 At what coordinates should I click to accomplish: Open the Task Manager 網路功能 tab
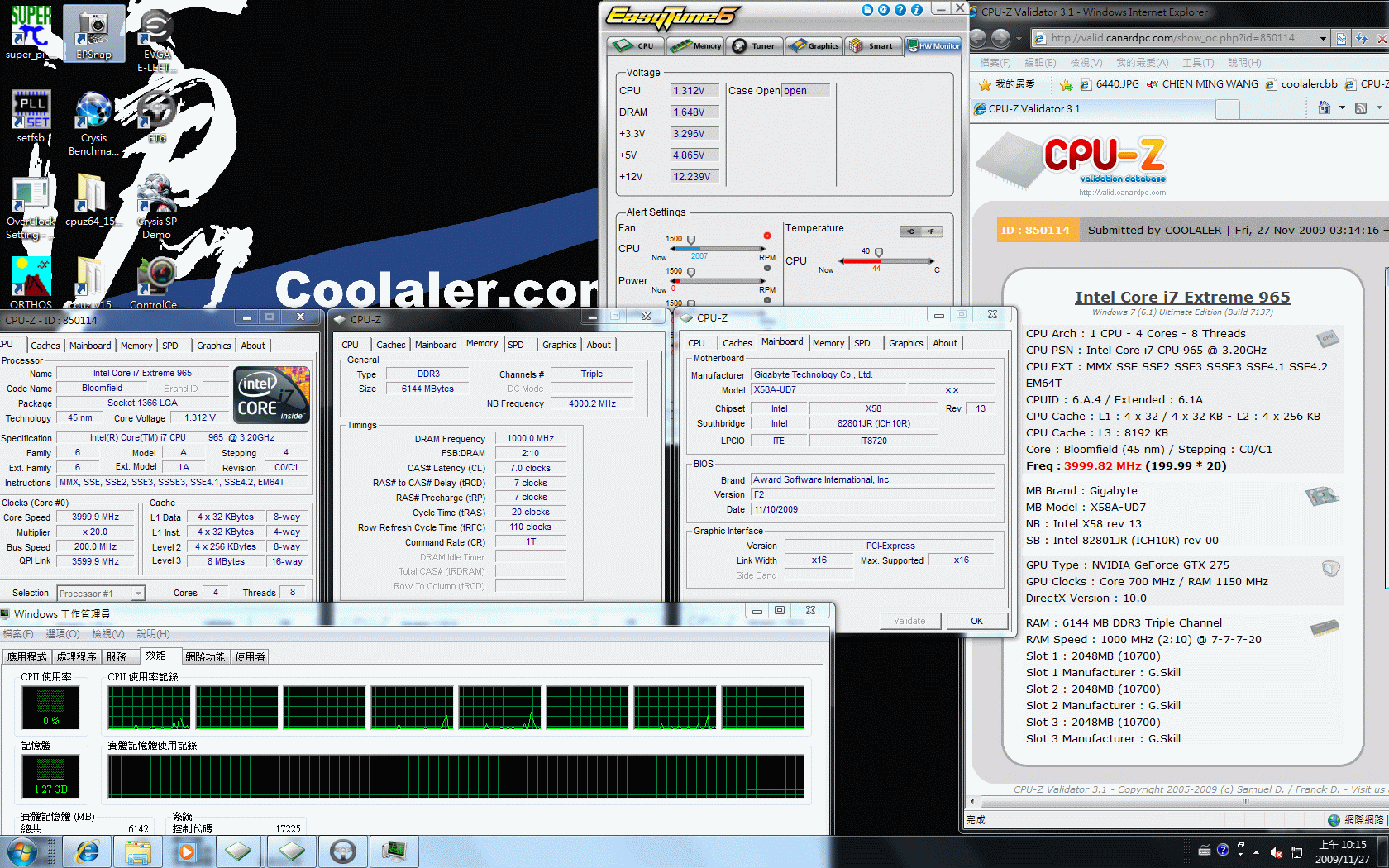coord(205,656)
